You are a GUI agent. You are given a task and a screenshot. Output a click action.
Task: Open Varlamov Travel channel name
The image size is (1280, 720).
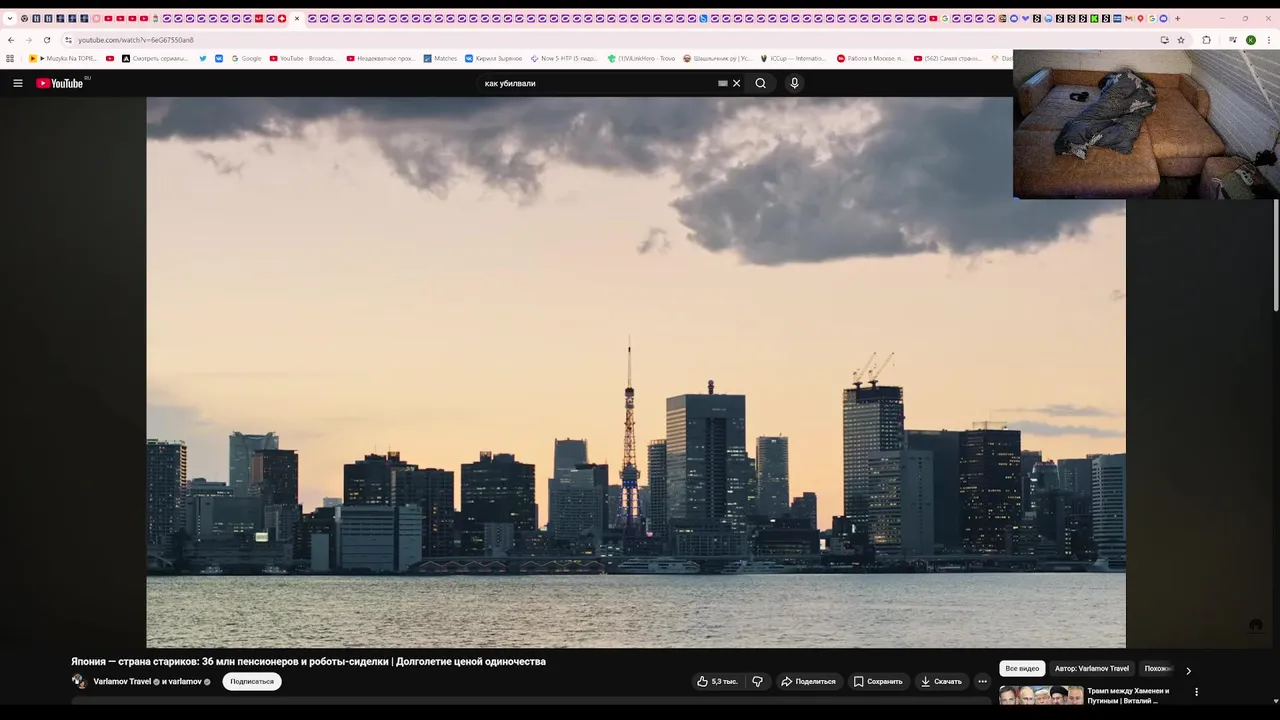click(x=122, y=681)
